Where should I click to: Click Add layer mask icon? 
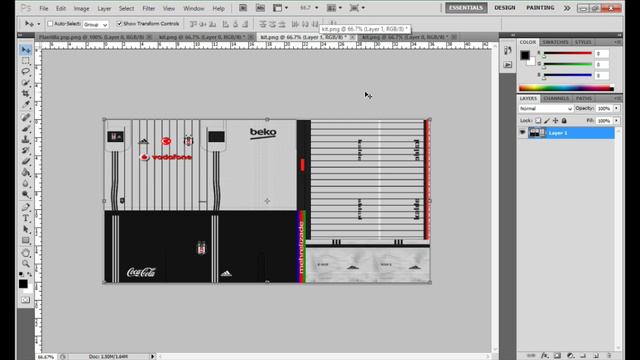(x=558, y=356)
